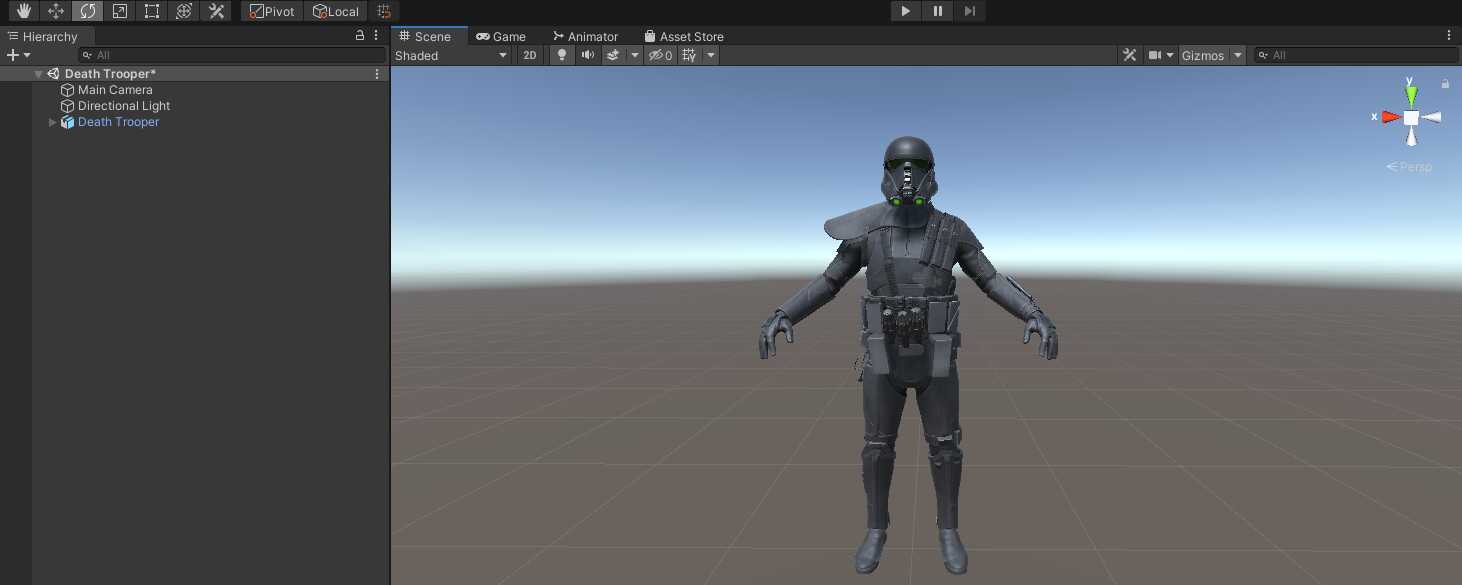Mute scene audio toggle
The image size is (1462, 585).
coord(588,55)
